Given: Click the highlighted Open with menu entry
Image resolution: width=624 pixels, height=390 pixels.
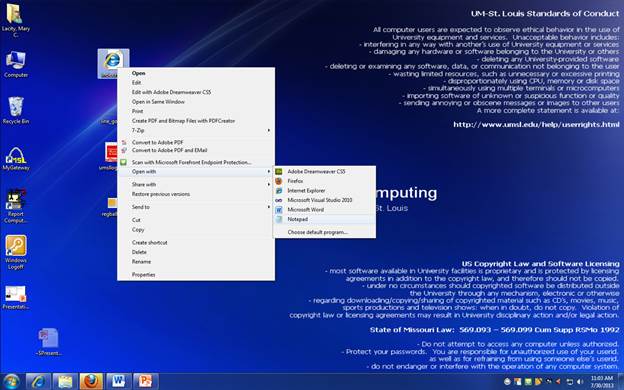Looking at the screenshot, I should pos(195,172).
